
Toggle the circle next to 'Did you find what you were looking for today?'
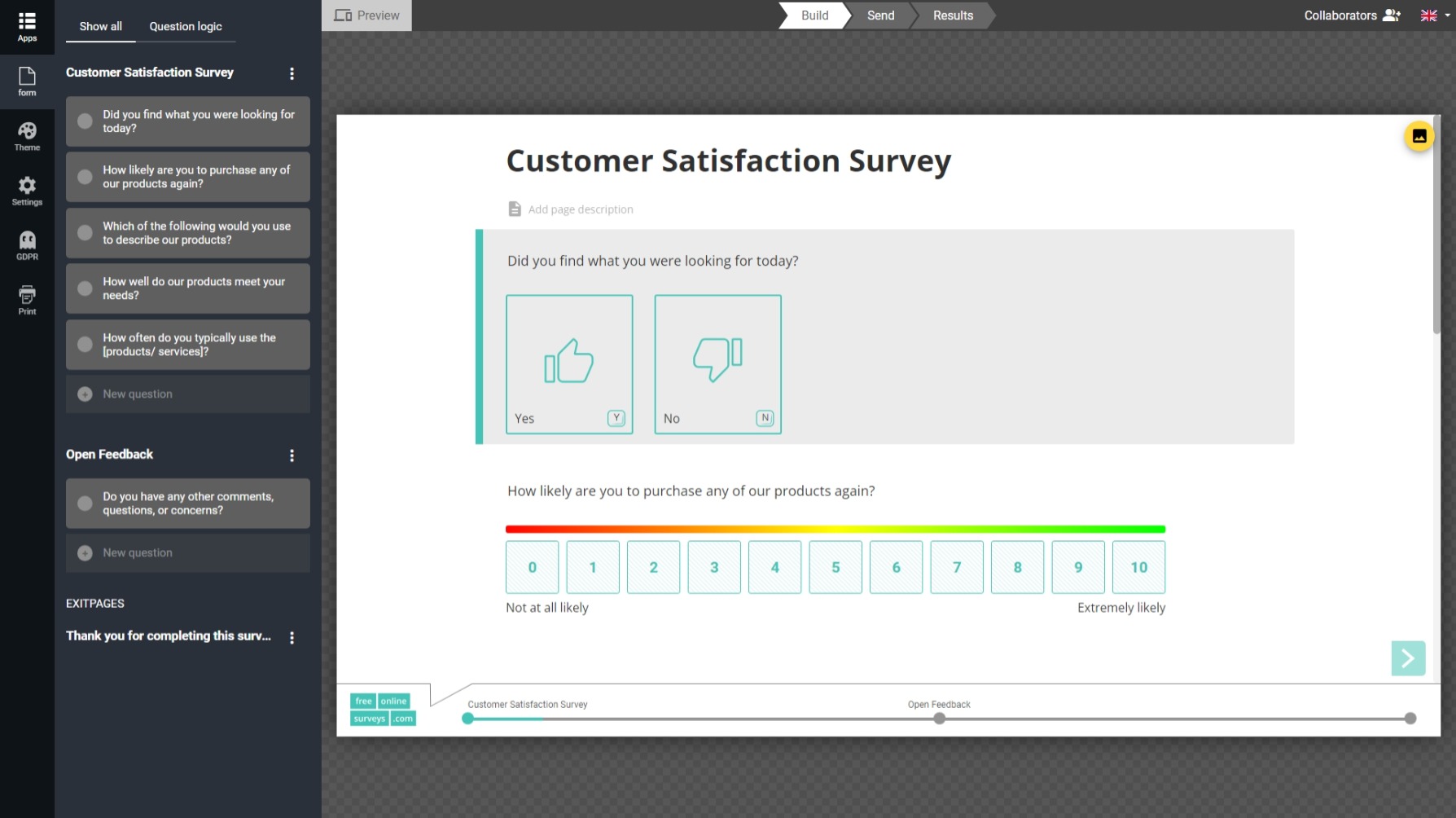point(85,121)
